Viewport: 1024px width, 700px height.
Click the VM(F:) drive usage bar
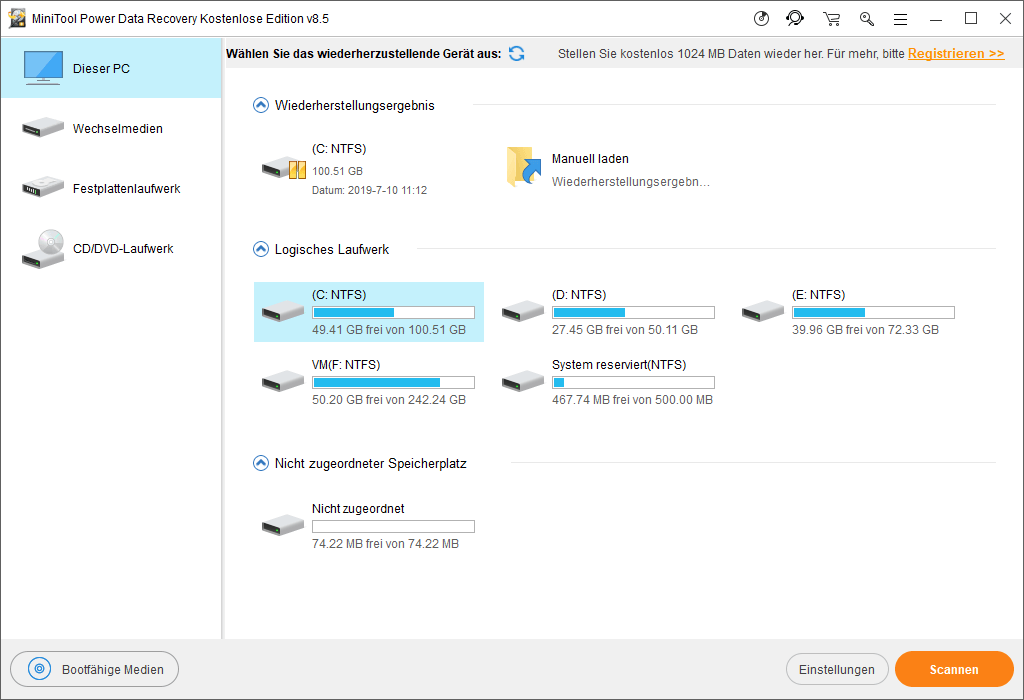tap(393, 382)
